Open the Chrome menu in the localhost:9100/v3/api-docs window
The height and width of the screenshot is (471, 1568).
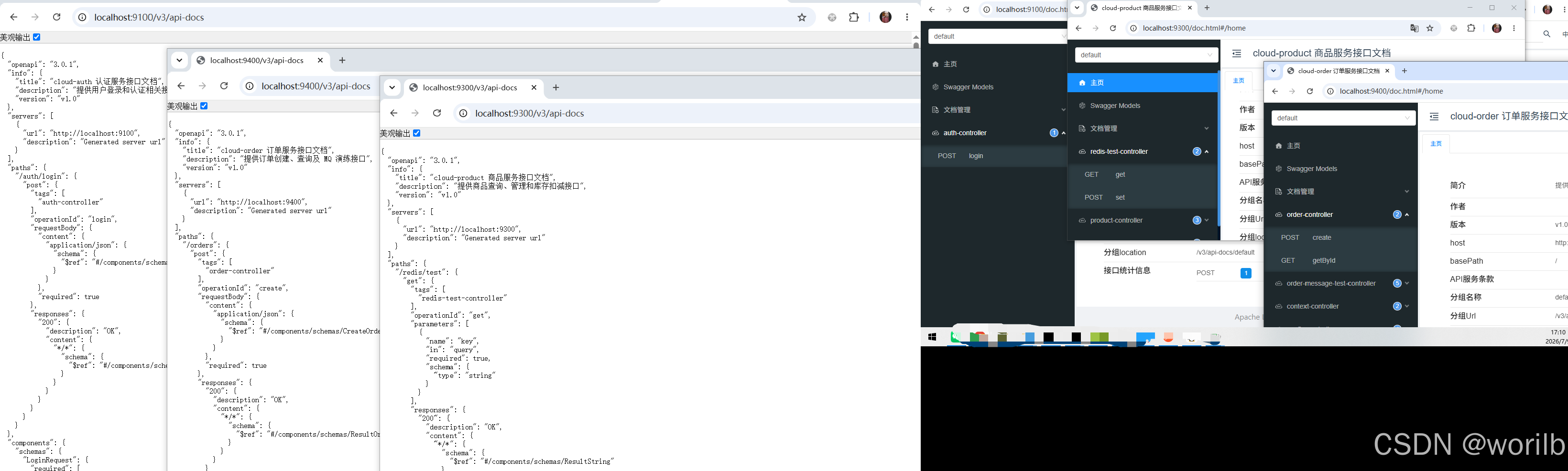click(x=907, y=17)
